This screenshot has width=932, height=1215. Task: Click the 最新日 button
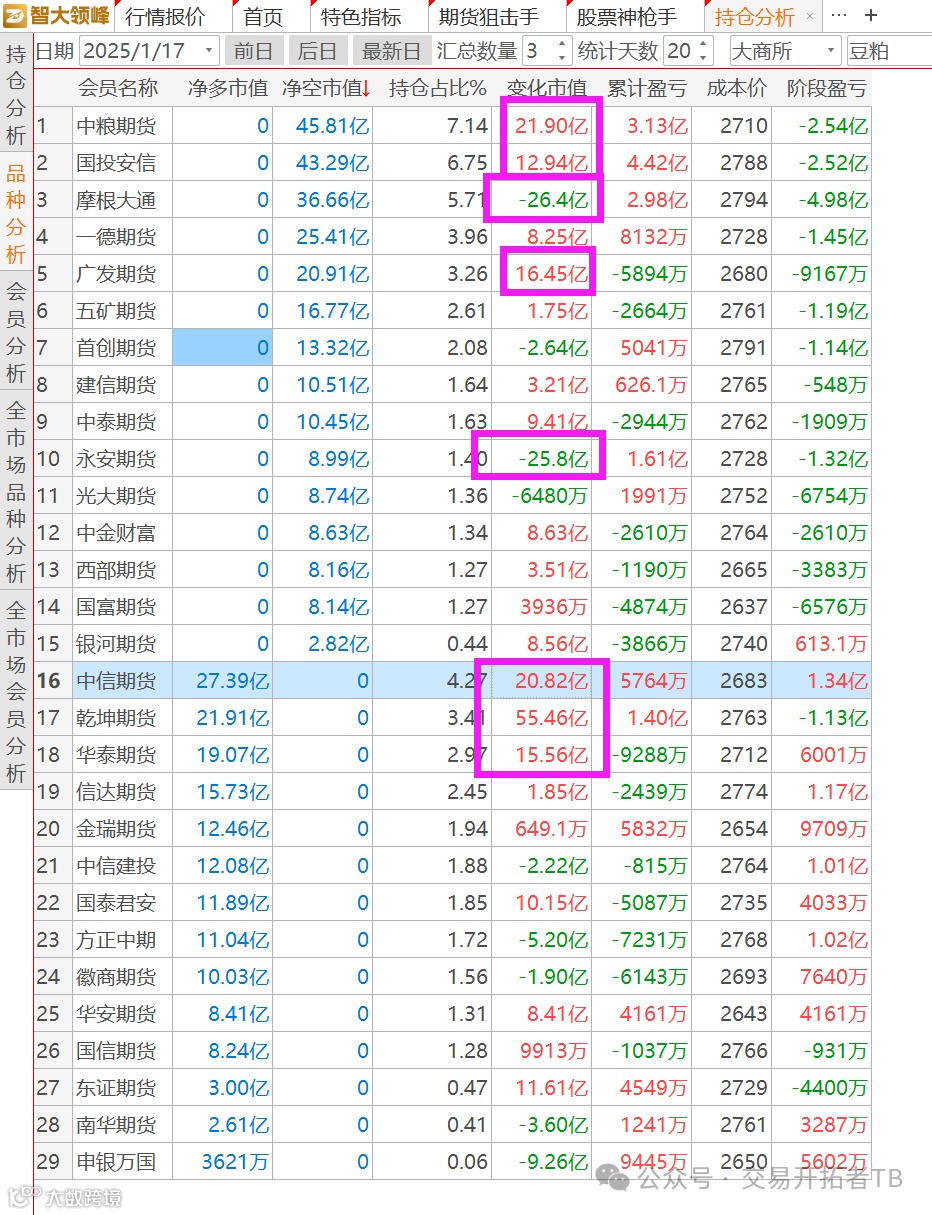(x=391, y=50)
